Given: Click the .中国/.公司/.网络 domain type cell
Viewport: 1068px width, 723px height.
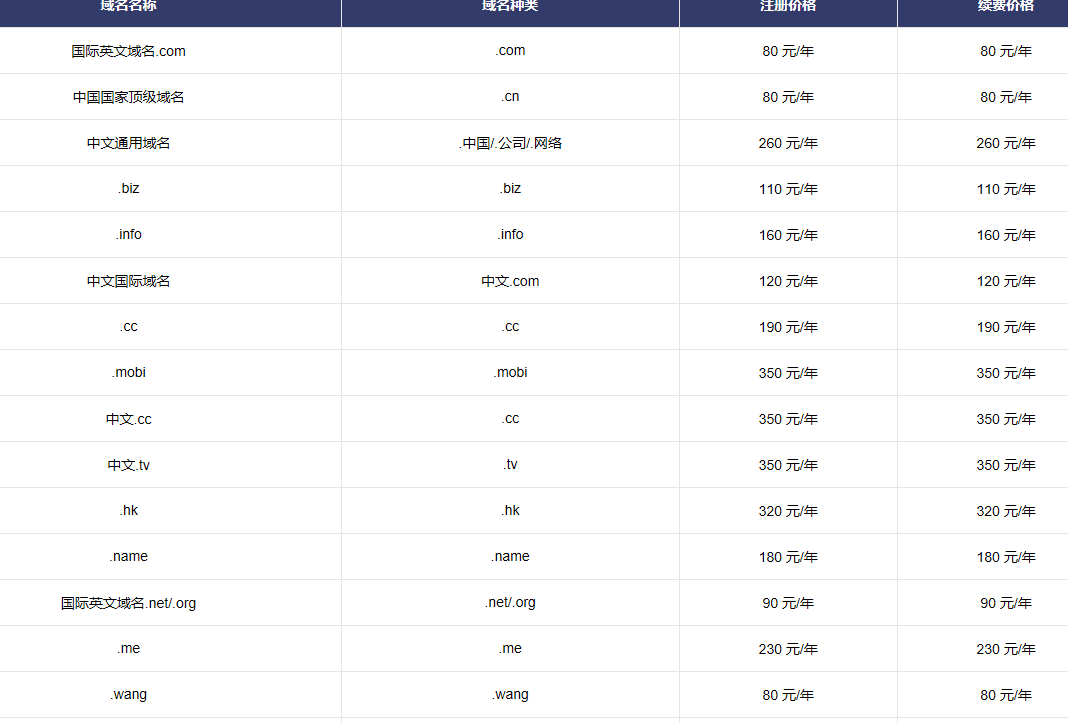Looking at the screenshot, I should pyautogui.click(x=510, y=143).
